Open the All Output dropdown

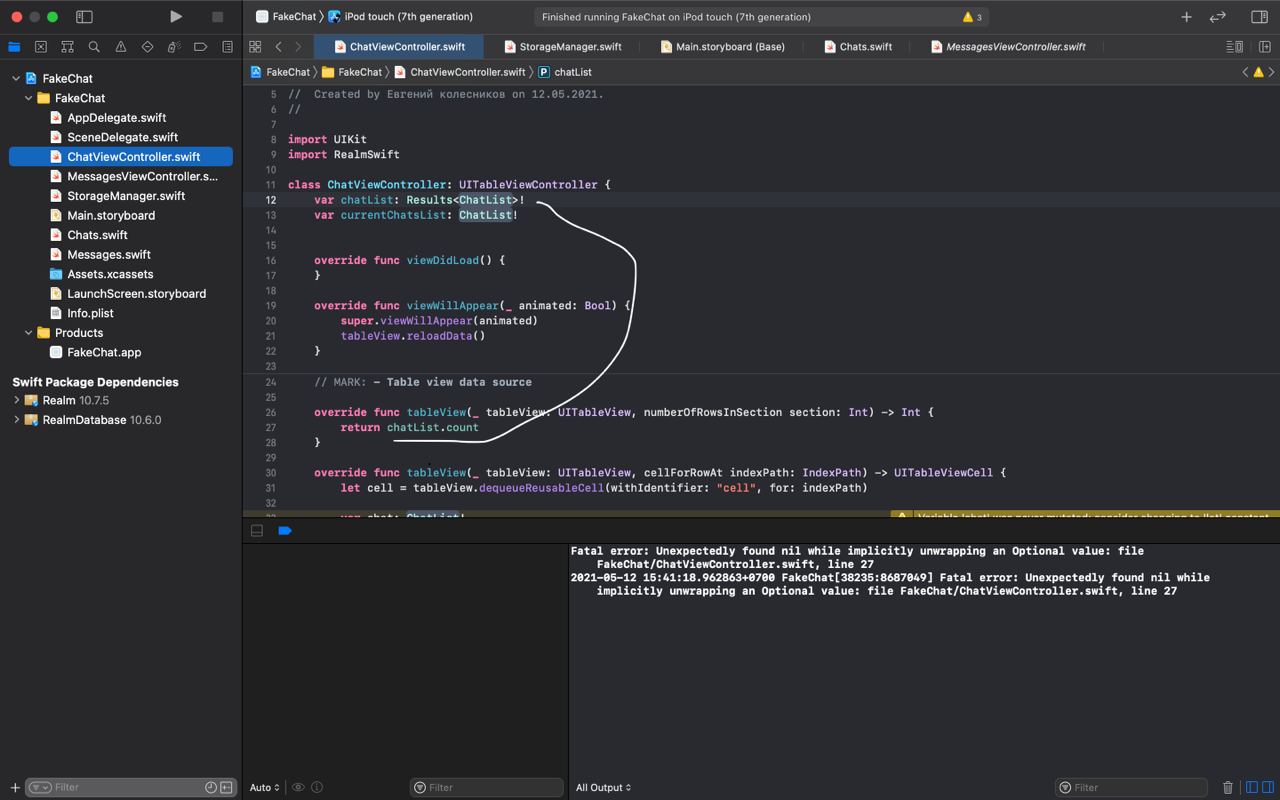click(x=603, y=788)
